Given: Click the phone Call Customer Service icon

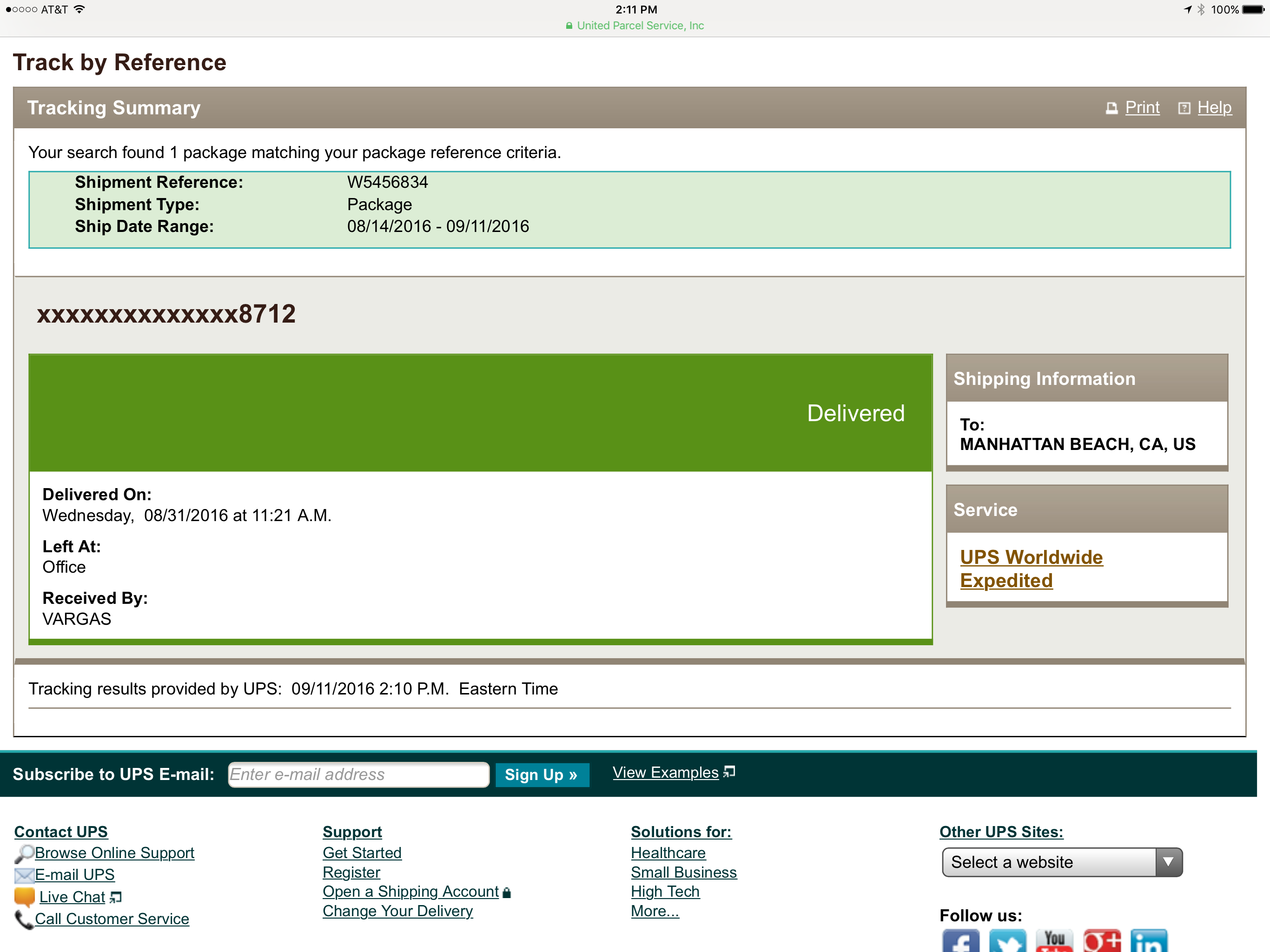Looking at the screenshot, I should point(24,919).
